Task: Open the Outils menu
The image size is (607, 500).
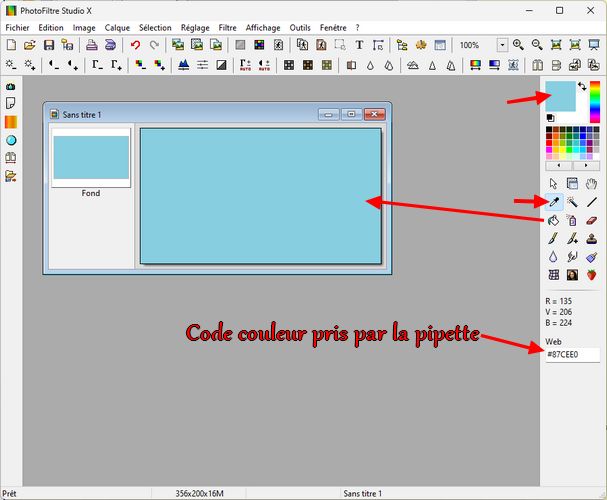Action: 300,28
